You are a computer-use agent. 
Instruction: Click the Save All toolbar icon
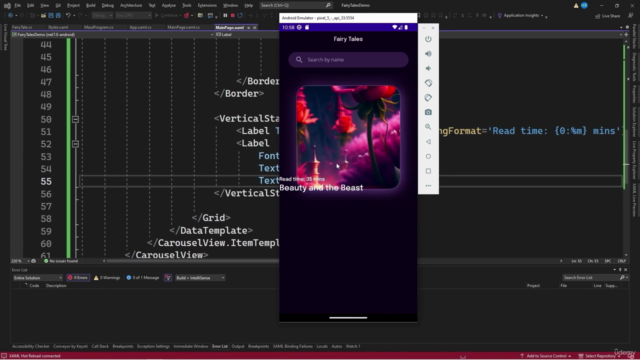[x=58, y=16]
